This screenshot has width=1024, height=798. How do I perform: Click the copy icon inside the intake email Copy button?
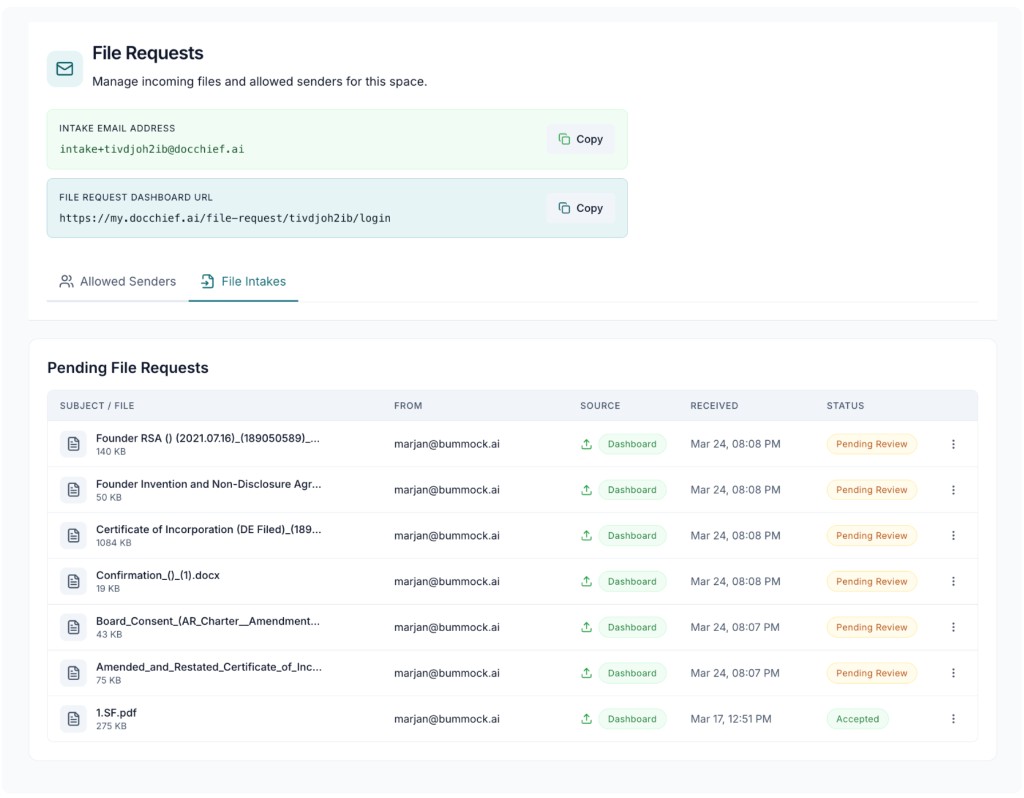(x=564, y=139)
